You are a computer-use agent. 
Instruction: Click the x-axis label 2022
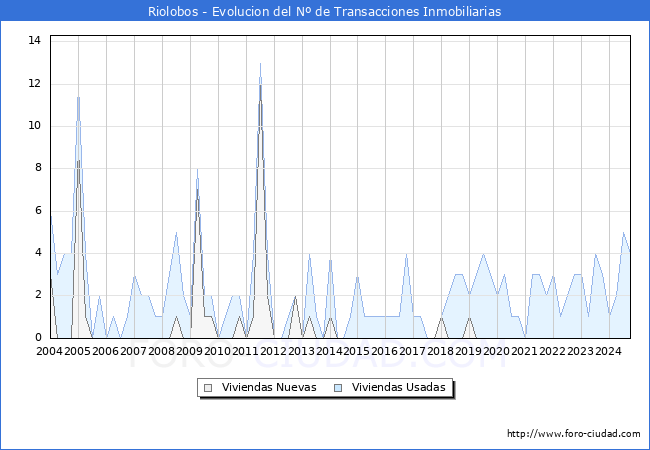point(553,351)
